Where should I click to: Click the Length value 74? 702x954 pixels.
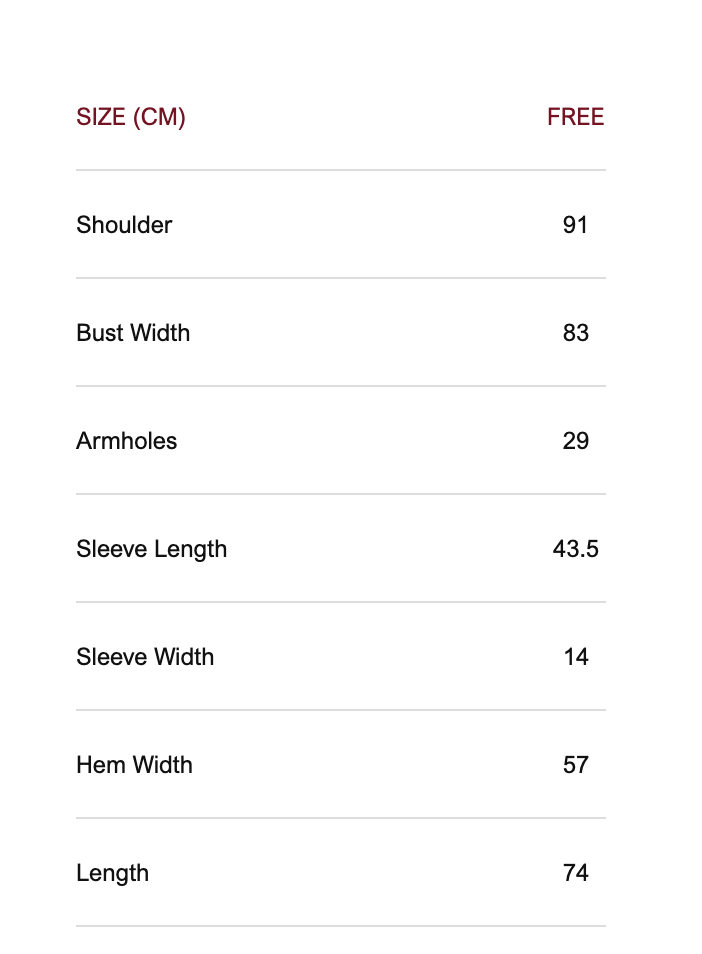(575, 873)
